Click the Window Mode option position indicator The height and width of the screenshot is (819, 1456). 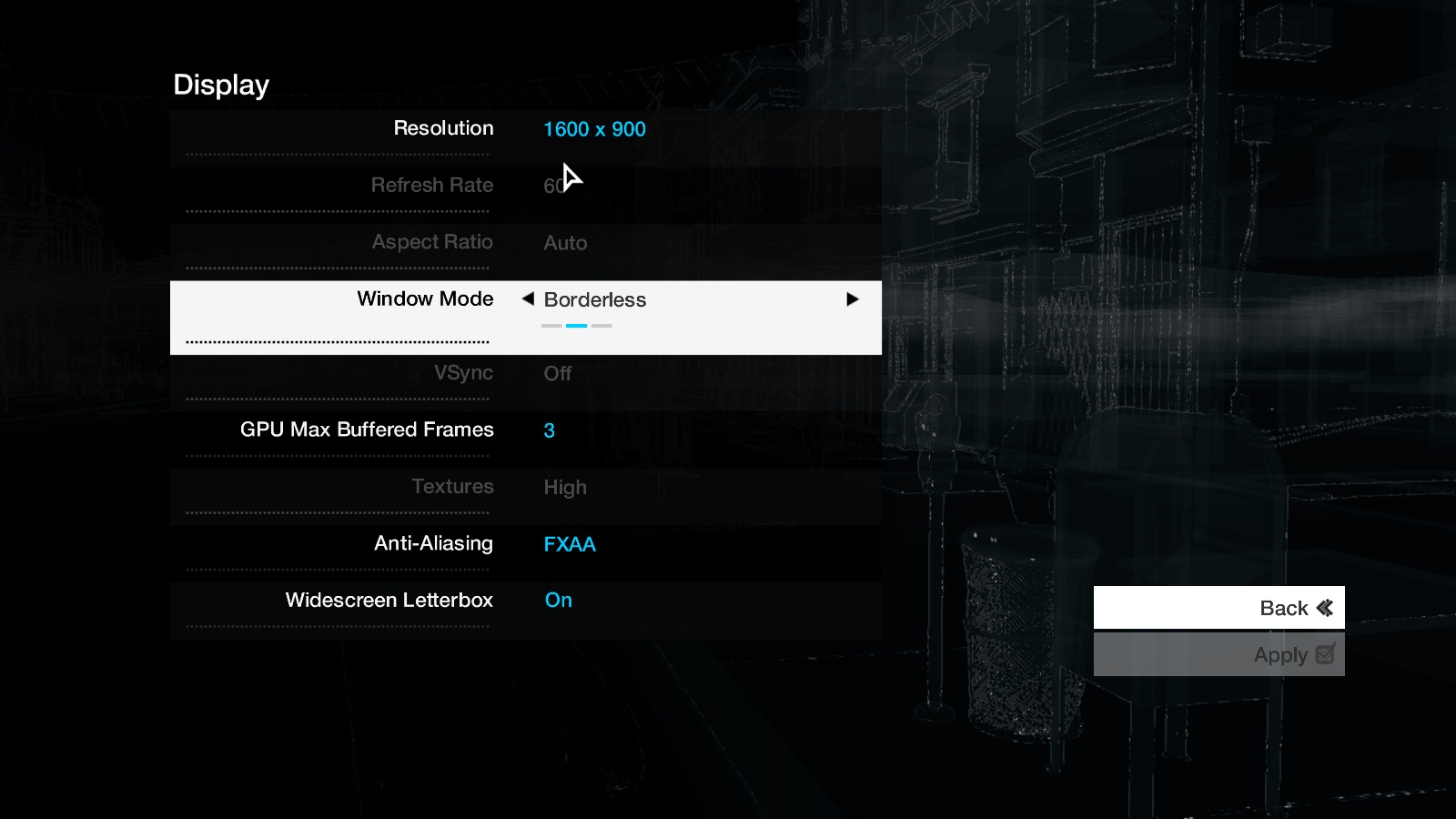tap(576, 326)
